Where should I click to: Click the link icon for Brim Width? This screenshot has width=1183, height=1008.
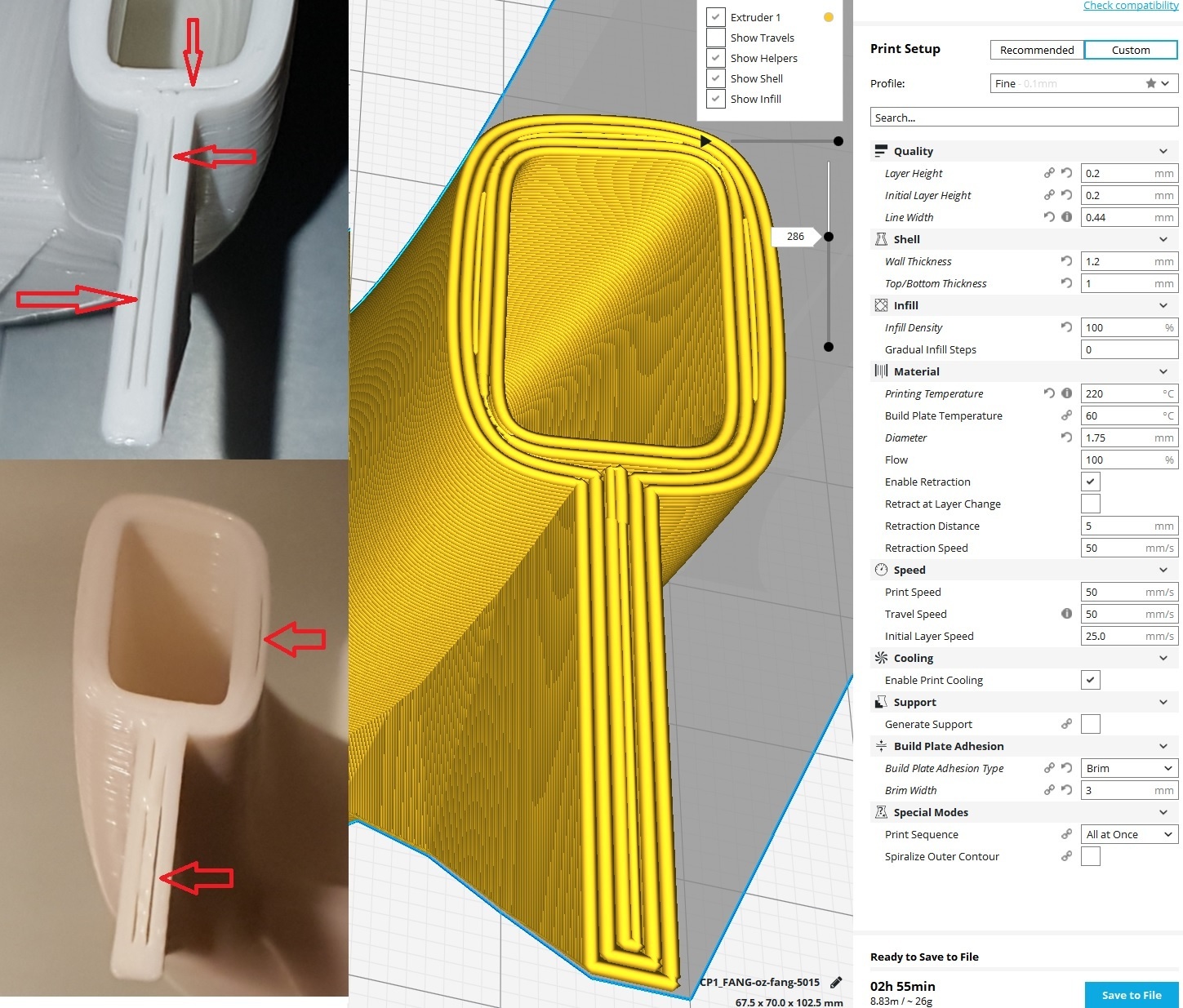point(1049,790)
